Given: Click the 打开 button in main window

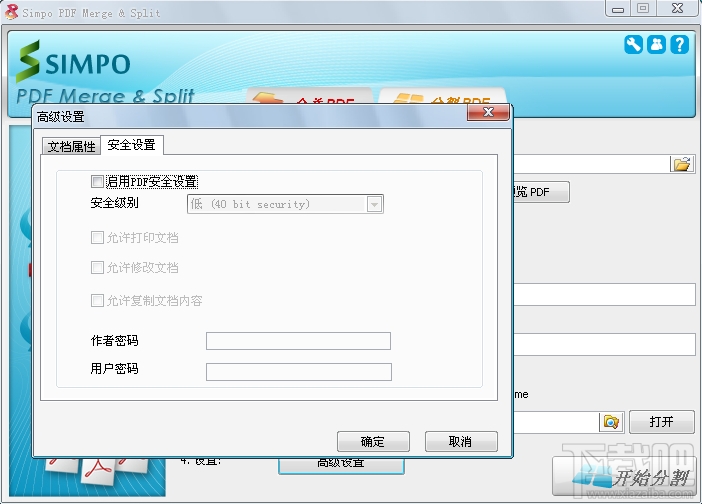Looking at the screenshot, I should click(662, 422).
